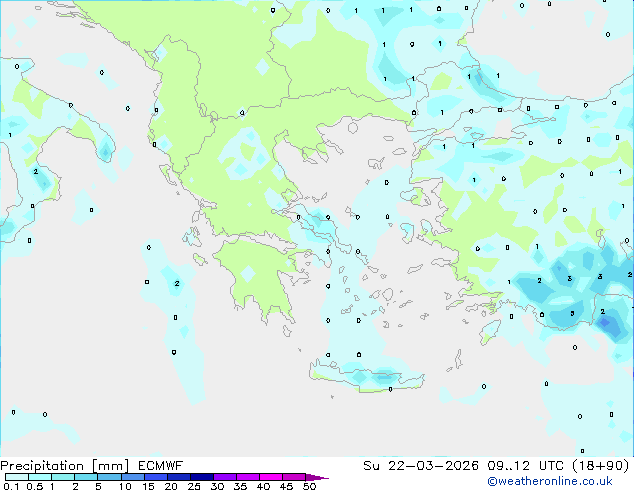Click the weatheronline.co.uk copyright link
The height and width of the screenshot is (490, 634).
click(550, 481)
